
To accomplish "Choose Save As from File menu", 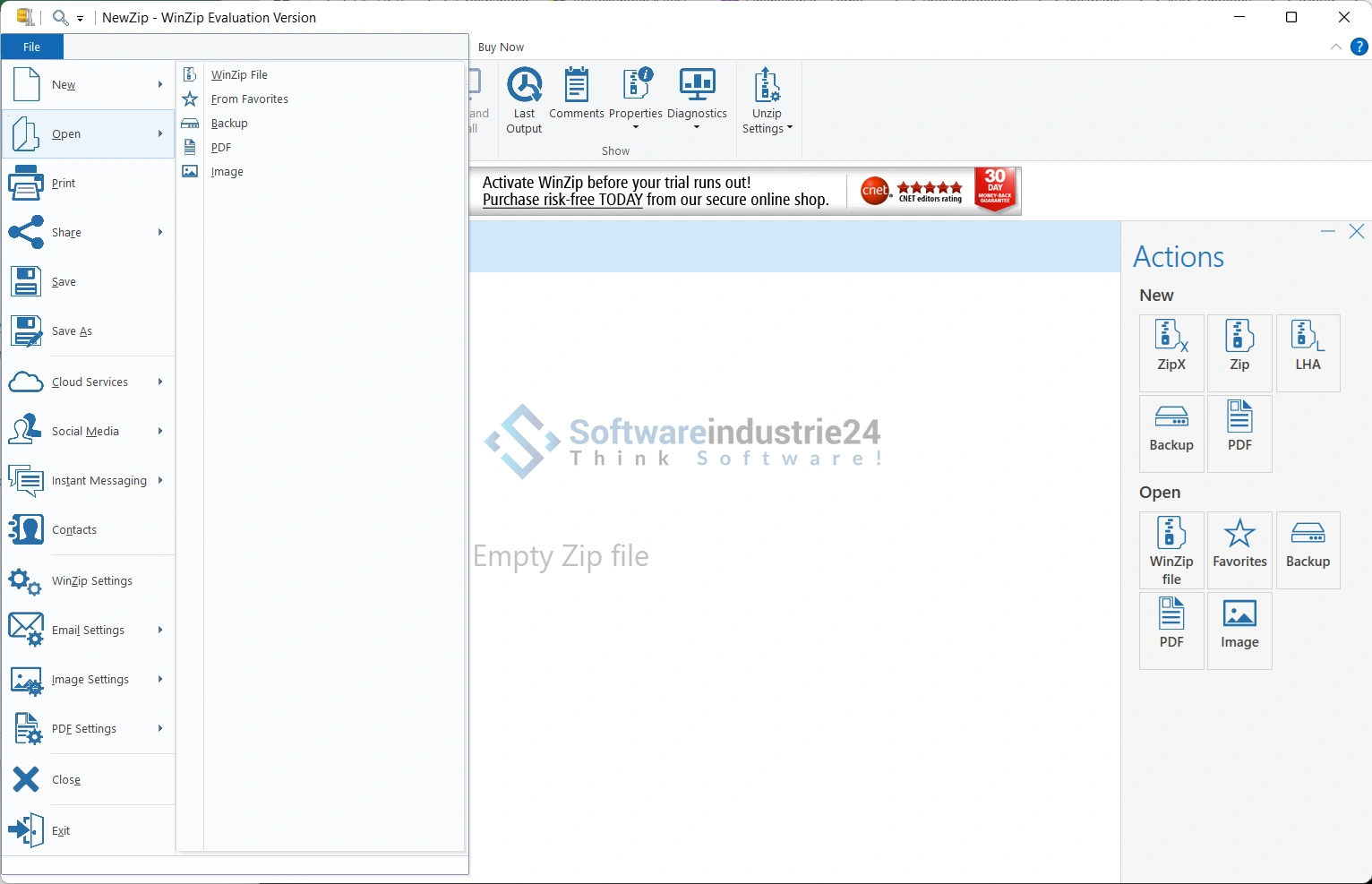I will [x=72, y=331].
